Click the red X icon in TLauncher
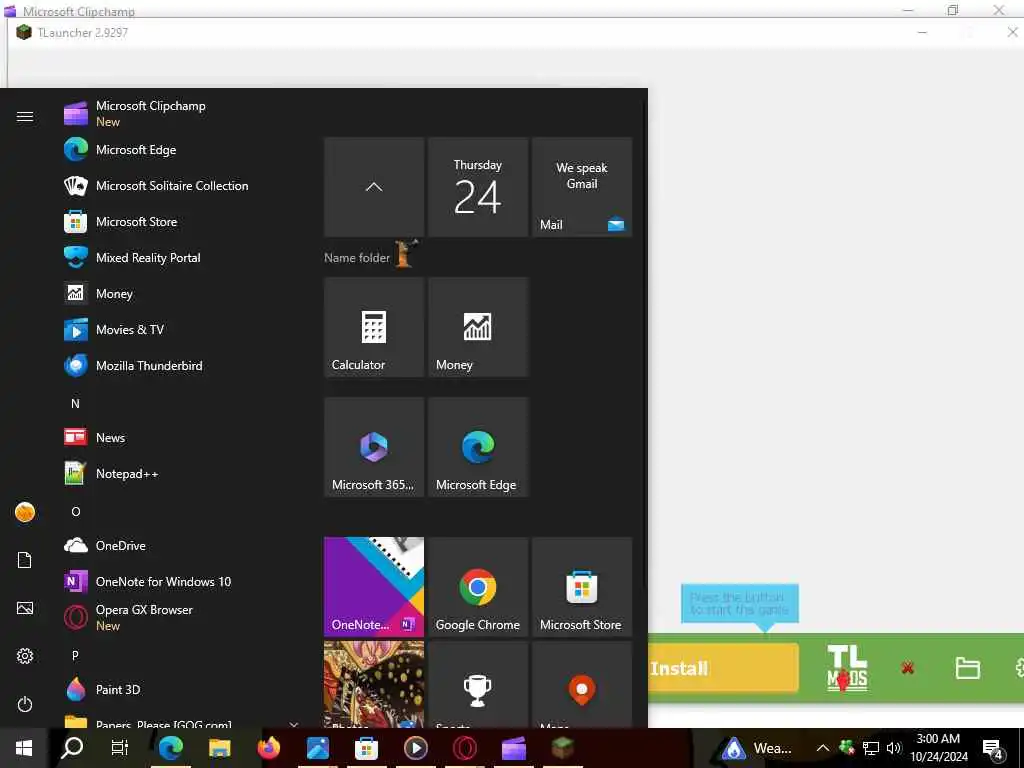Viewport: 1024px width, 768px height. 907,667
